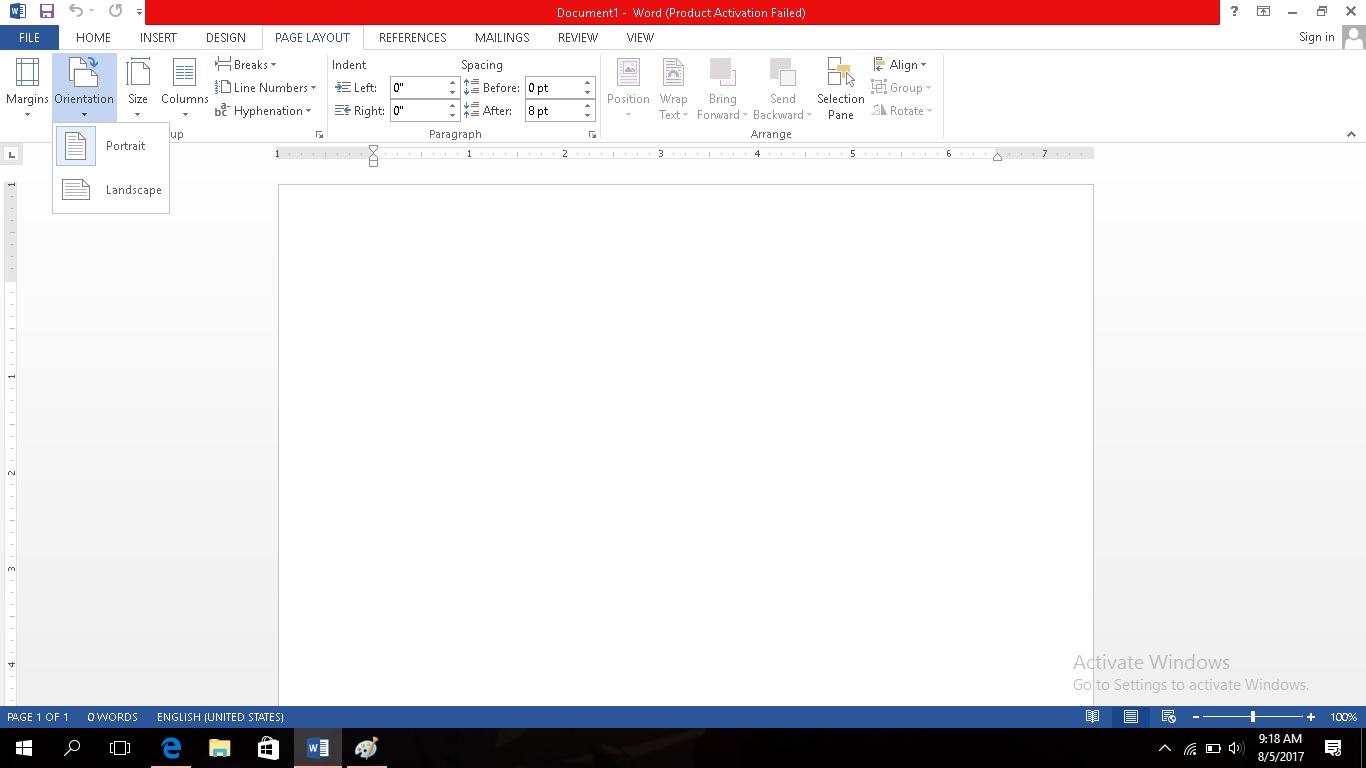Click the account avatar next to Sign in
The height and width of the screenshot is (768, 1366).
tap(1354, 38)
